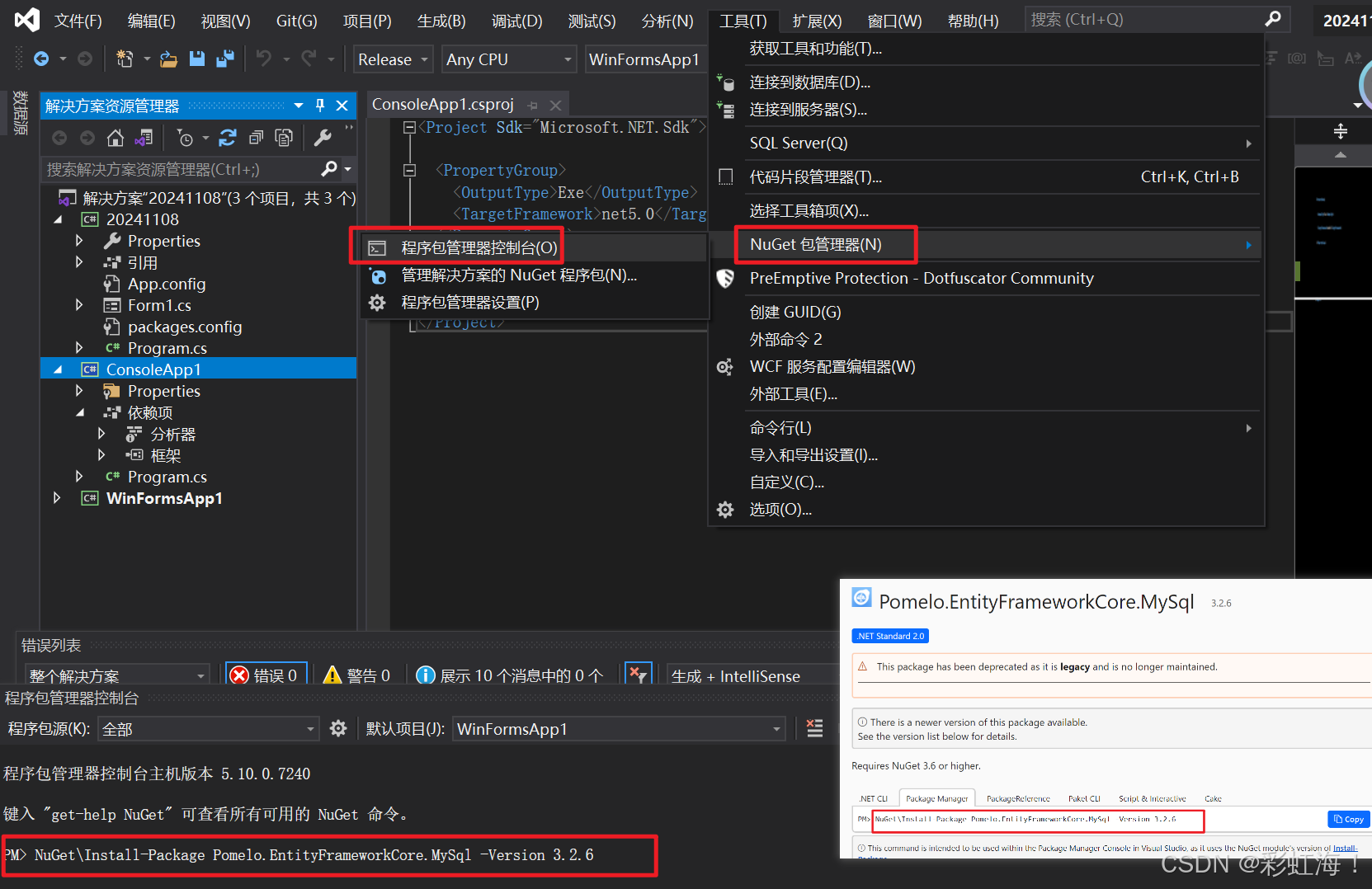Click the Visual Studio logo icon
This screenshot has width=1372, height=889.
[27, 20]
